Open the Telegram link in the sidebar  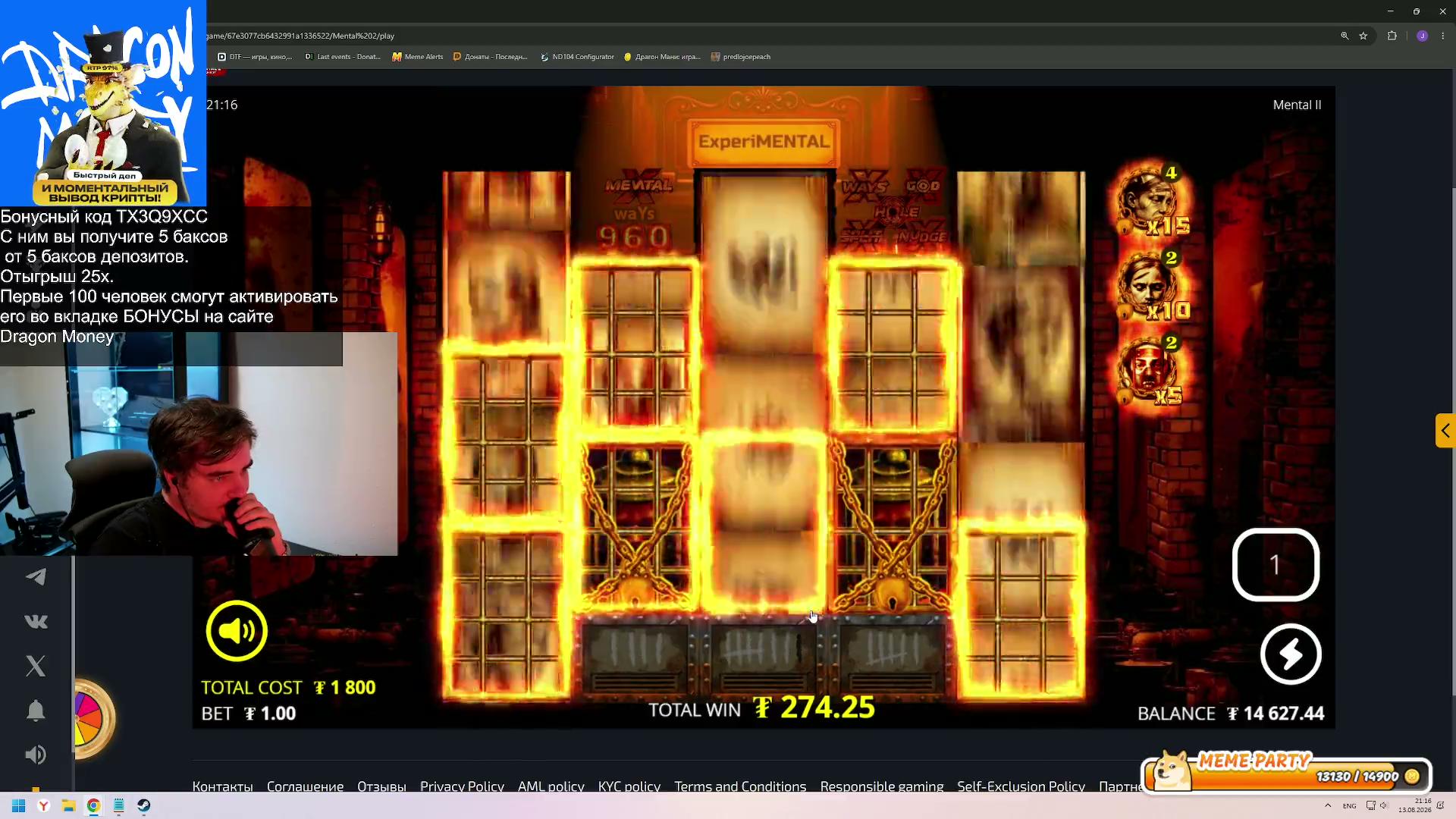(36, 577)
